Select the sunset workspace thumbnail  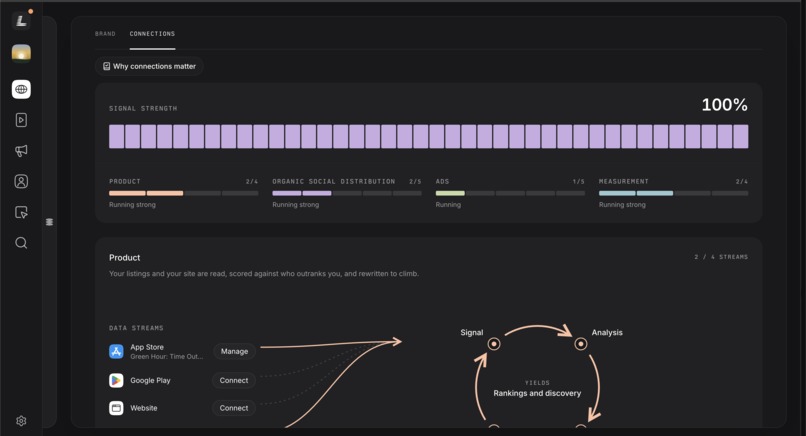pyautogui.click(x=21, y=53)
